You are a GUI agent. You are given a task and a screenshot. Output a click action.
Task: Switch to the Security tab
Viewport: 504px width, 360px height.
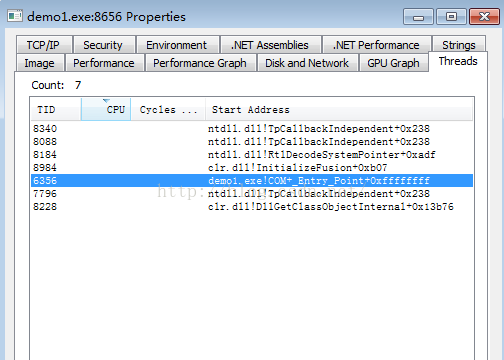104,45
